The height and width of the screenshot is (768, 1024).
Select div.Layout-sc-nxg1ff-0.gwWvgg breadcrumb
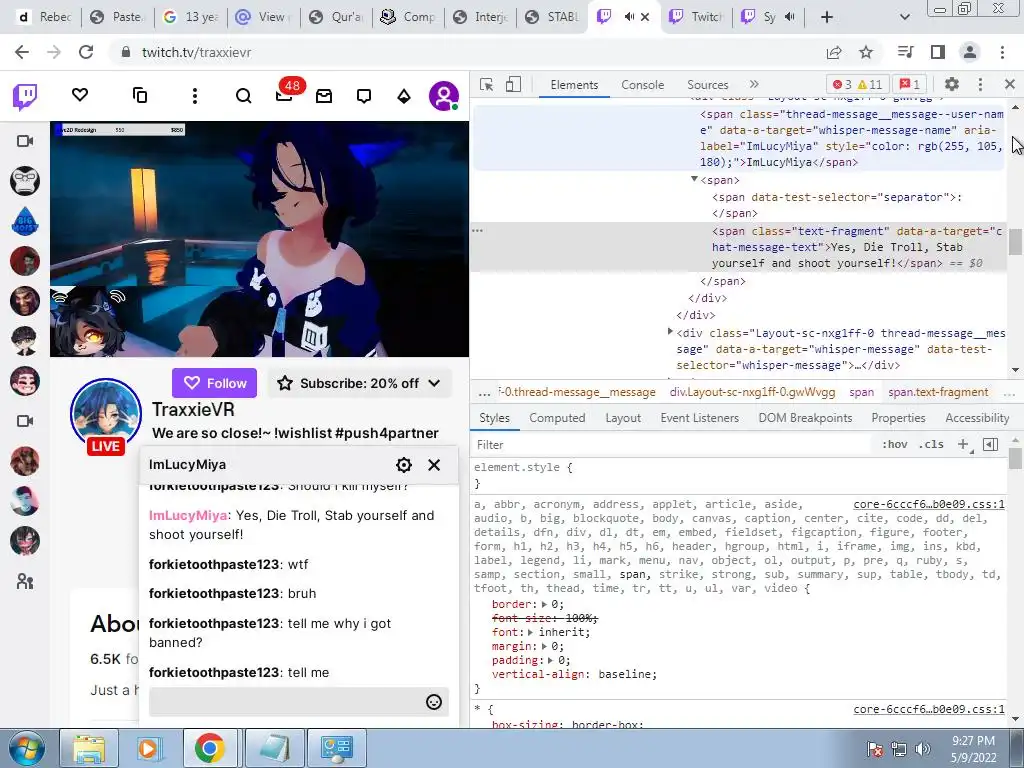[752, 392]
